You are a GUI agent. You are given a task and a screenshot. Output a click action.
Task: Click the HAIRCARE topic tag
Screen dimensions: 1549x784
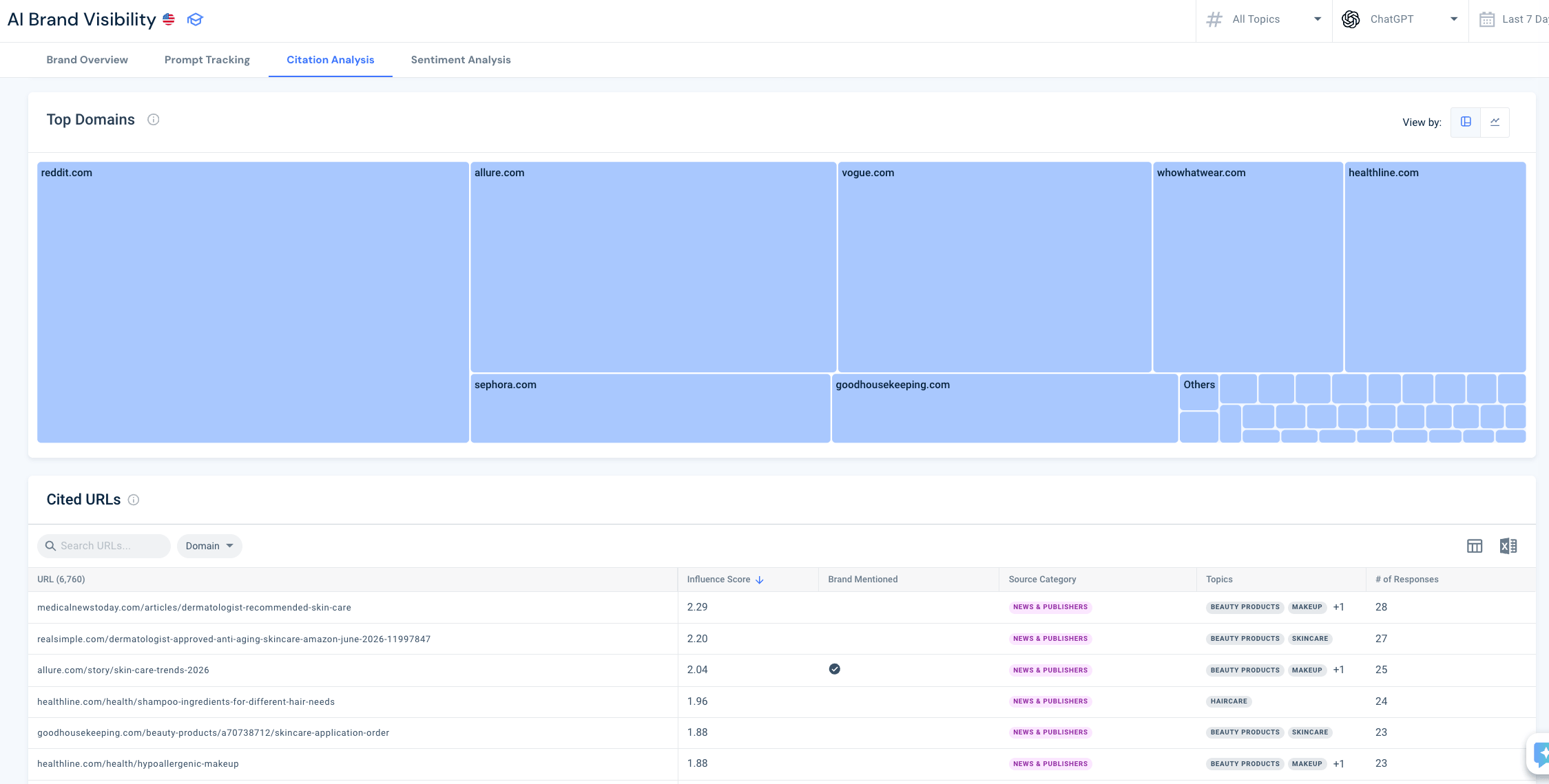click(x=1229, y=701)
